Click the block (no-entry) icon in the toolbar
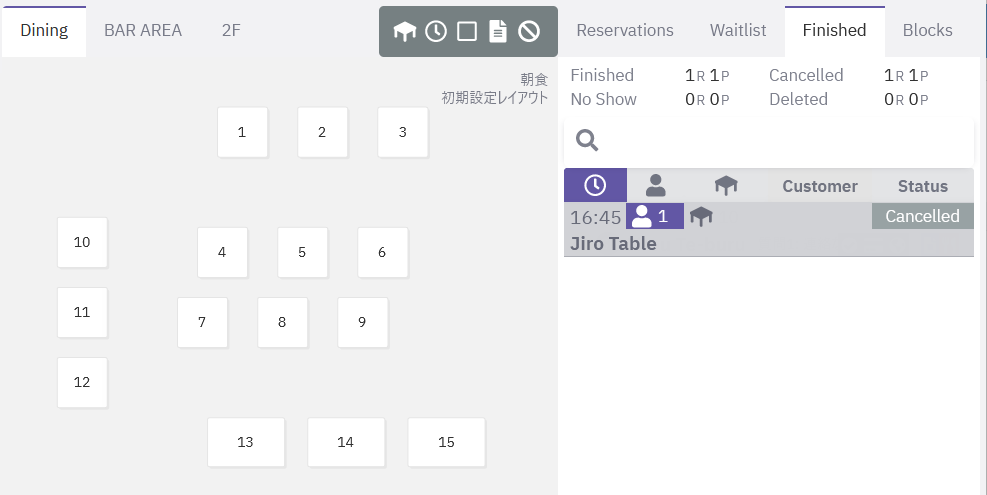Viewport: 987px width, 495px height. pyautogui.click(x=528, y=32)
